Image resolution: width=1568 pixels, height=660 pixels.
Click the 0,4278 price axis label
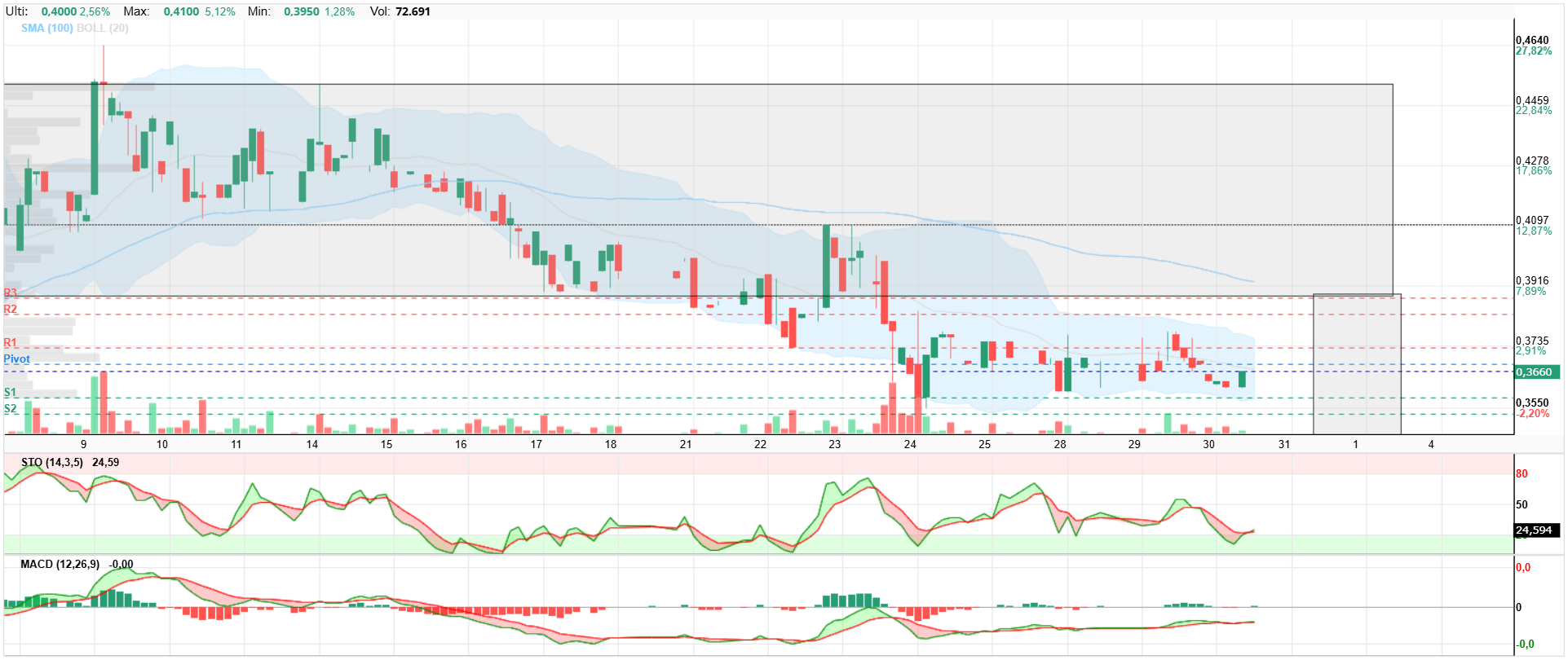[x=1532, y=161]
